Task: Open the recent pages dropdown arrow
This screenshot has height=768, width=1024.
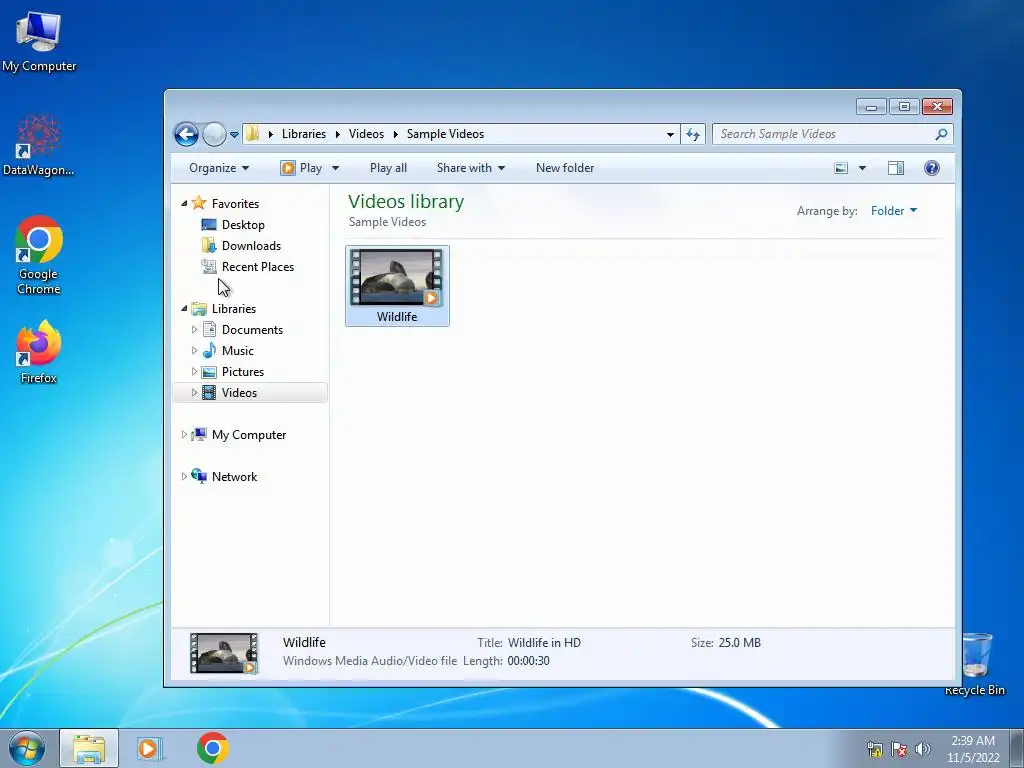Action: tap(234, 135)
